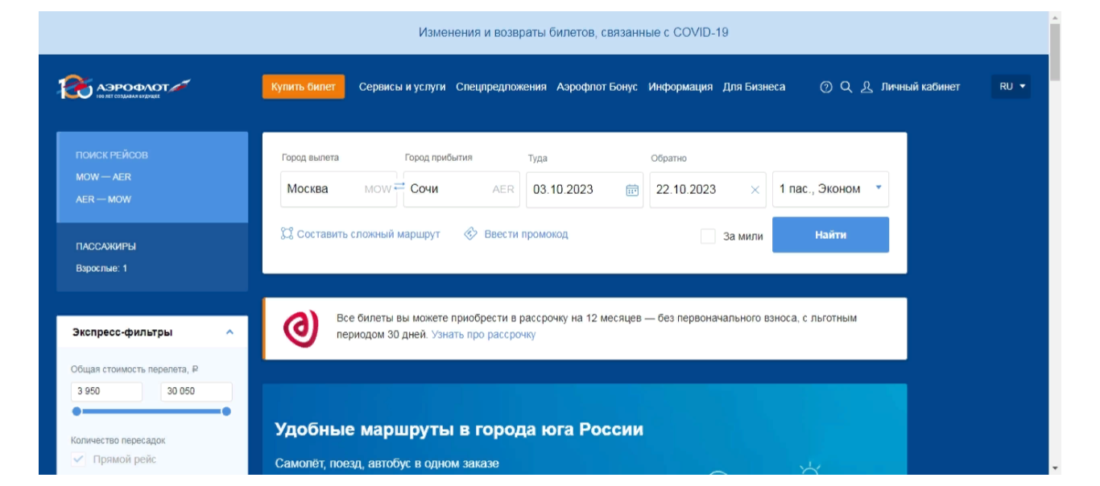This screenshot has width=1100, height=486.
Task: Click the minimum price 3 950 field
Action: (x=107, y=392)
